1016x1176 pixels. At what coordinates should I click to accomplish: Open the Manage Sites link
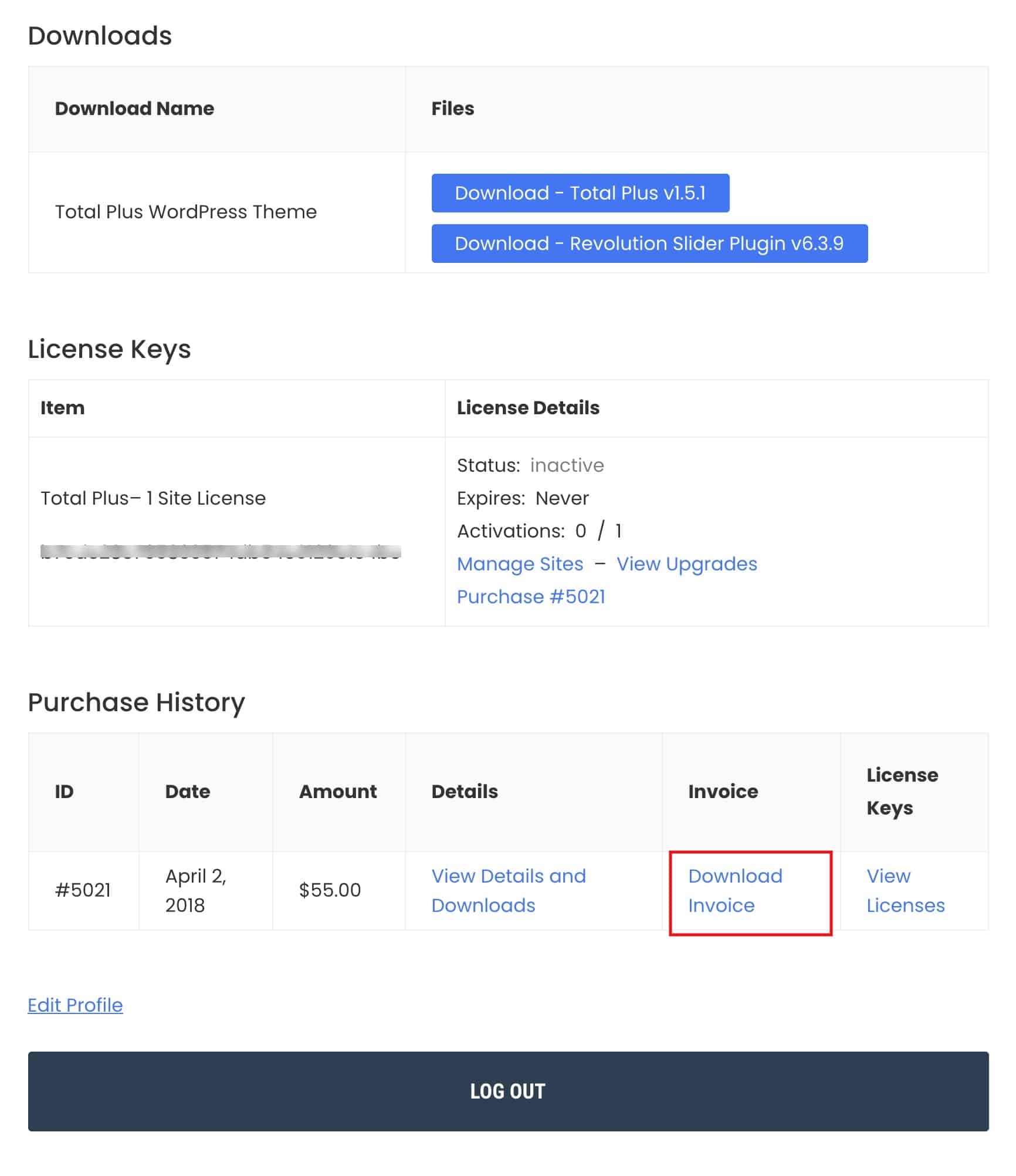coord(520,564)
